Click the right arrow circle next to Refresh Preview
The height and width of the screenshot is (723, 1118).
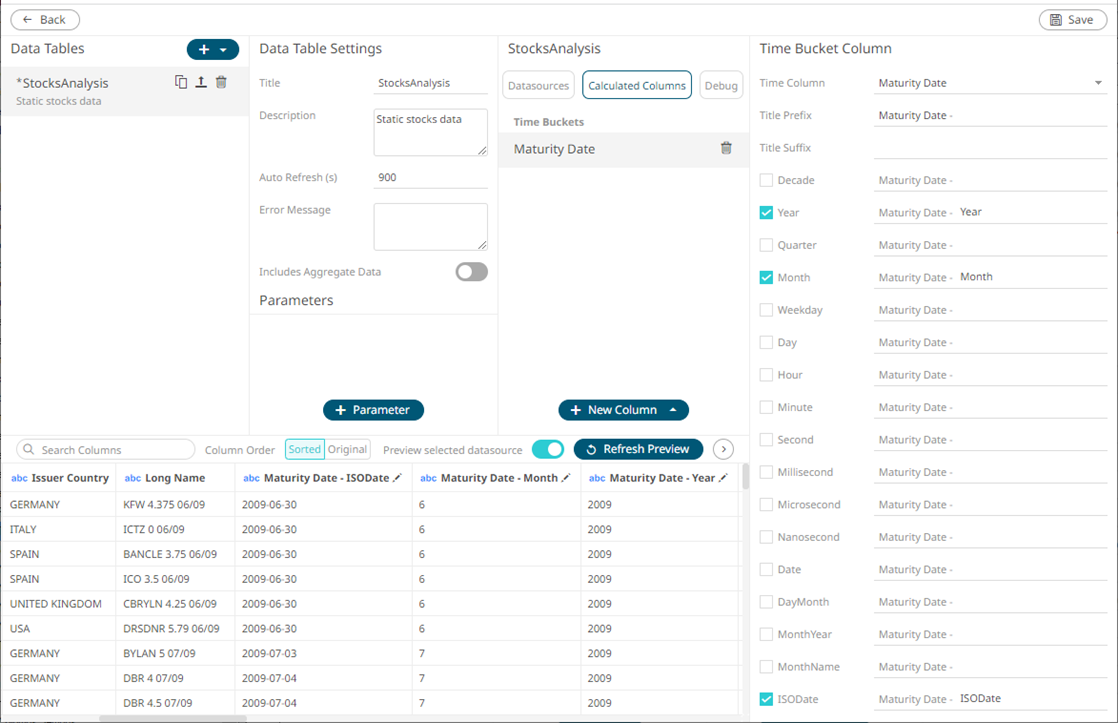723,450
